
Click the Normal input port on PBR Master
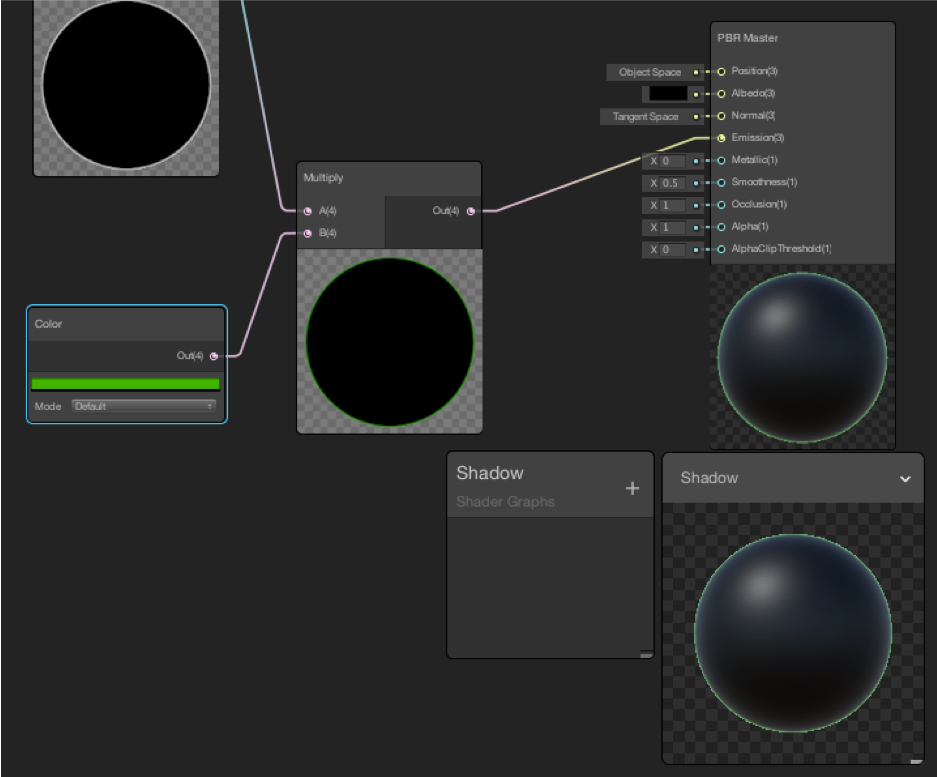coord(721,116)
